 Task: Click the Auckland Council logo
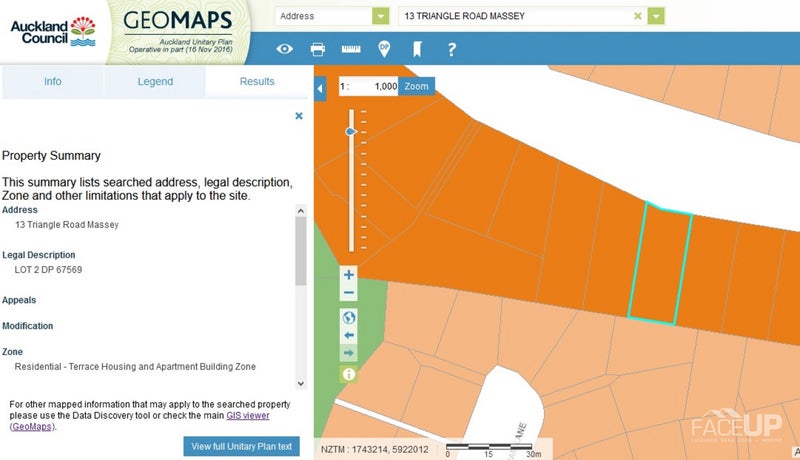[53, 32]
